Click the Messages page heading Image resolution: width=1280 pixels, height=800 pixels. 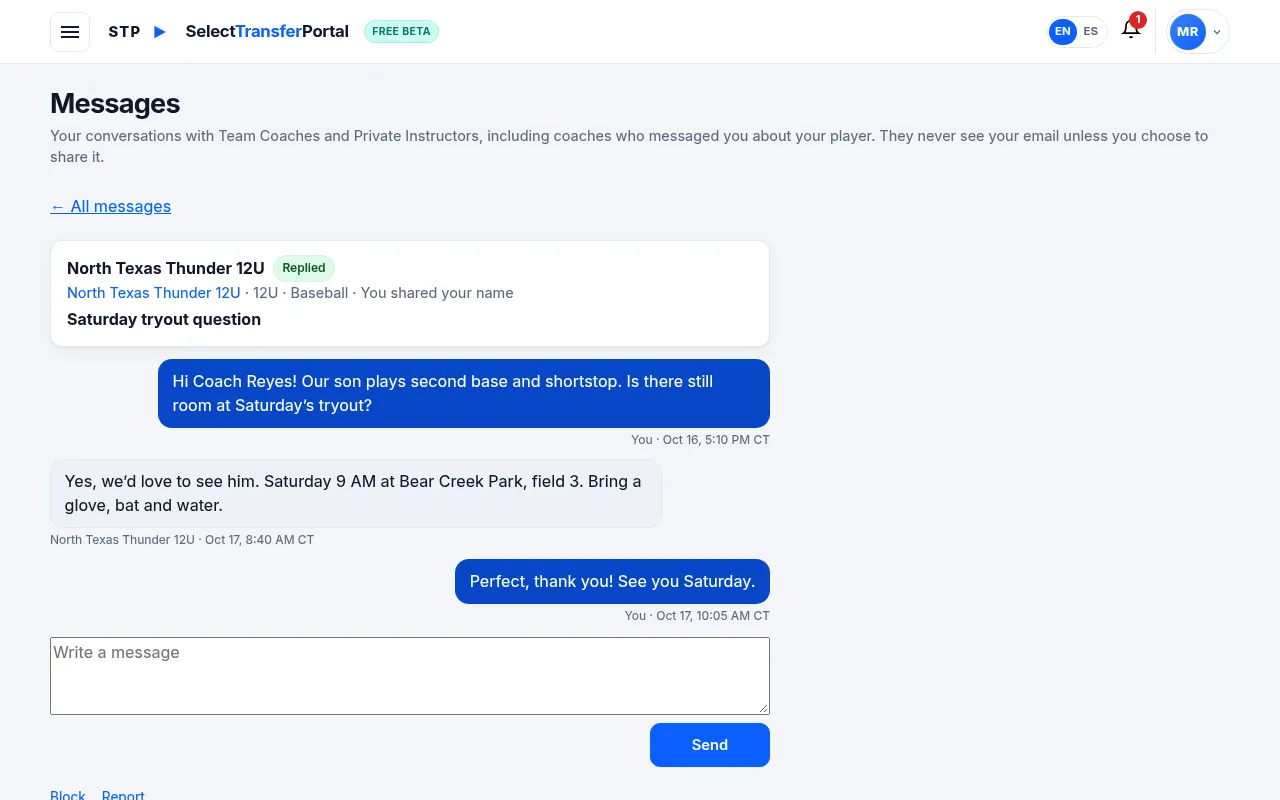coord(115,104)
